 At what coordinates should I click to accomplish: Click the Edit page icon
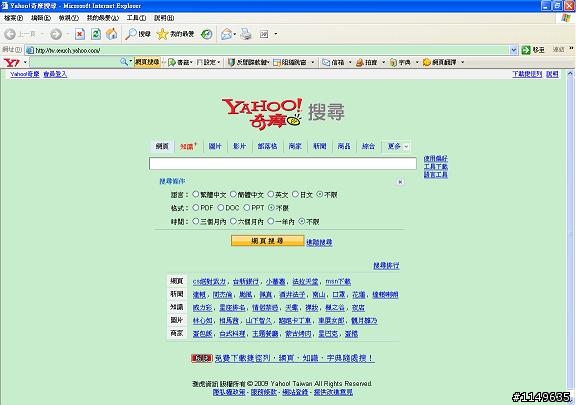(264, 34)
